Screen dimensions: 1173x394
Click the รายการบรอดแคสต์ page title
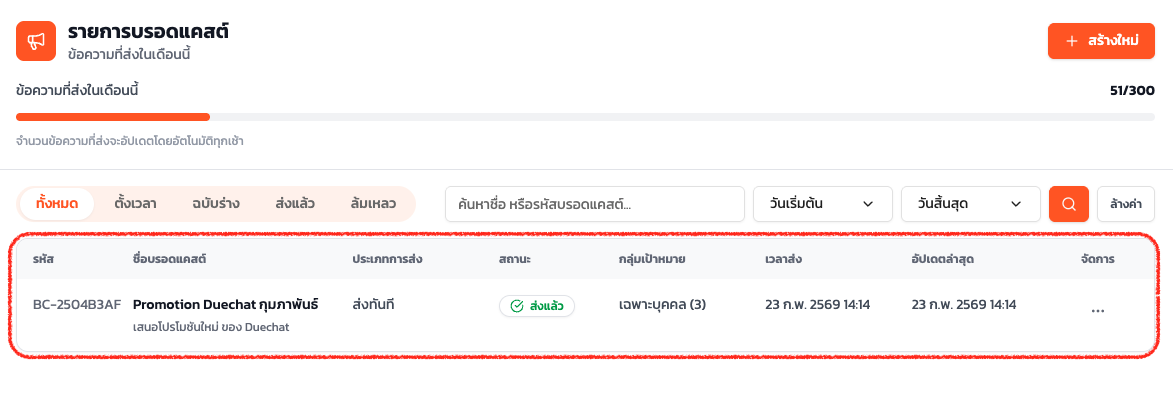pyautogui.click(x=148, y=32)
